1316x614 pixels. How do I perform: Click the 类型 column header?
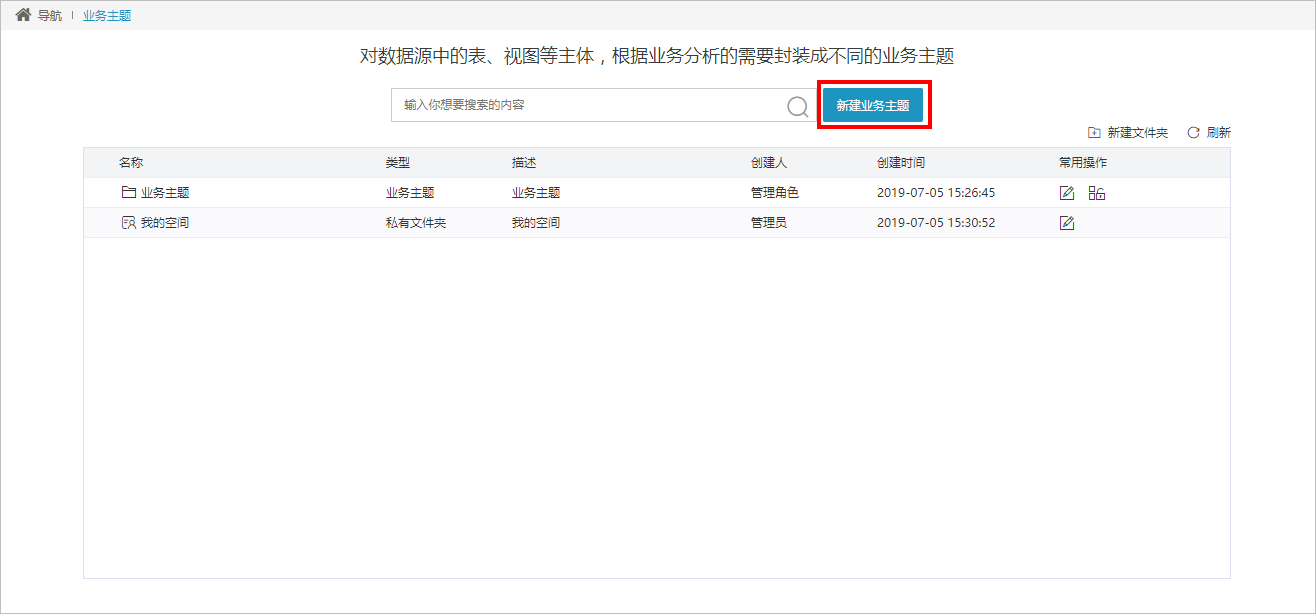point(398,163)
